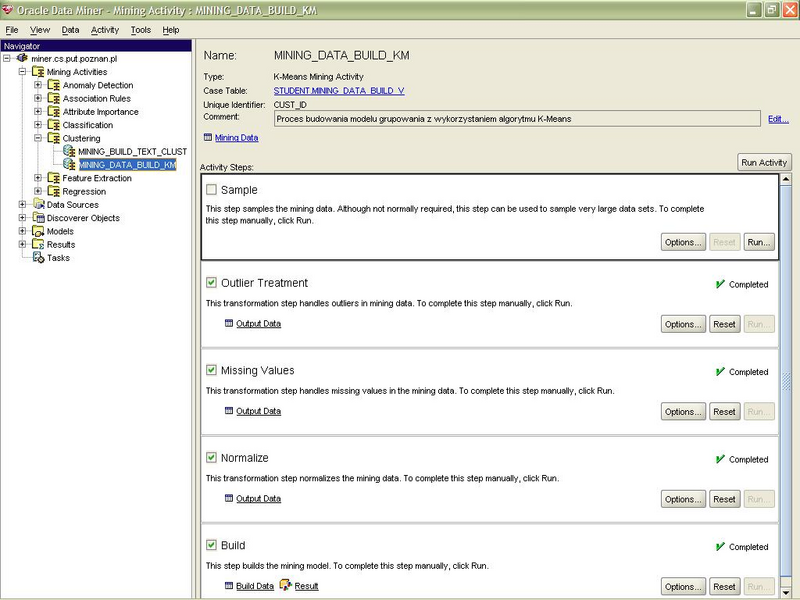Click the Models icon in navigator
The width and height of the screenshot is (800, 600).
[x=38, y=231]
